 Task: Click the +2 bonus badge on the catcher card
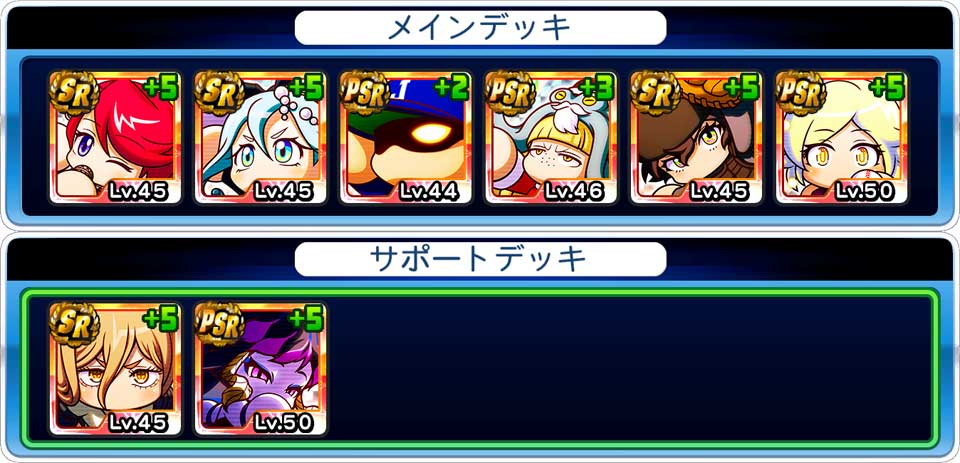coord(451,89)
